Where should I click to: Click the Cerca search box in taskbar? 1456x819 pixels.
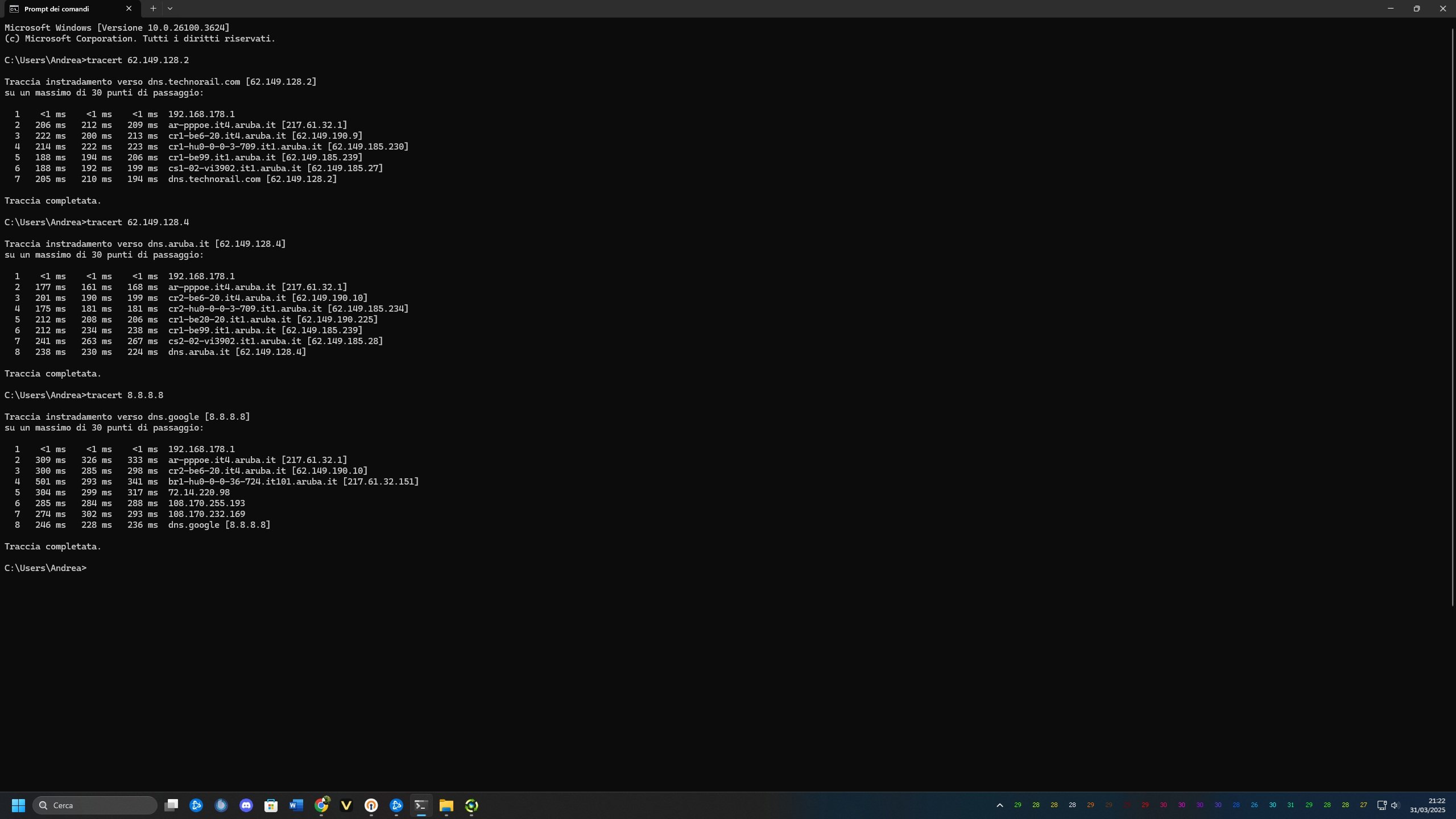[x=95, y=805]
